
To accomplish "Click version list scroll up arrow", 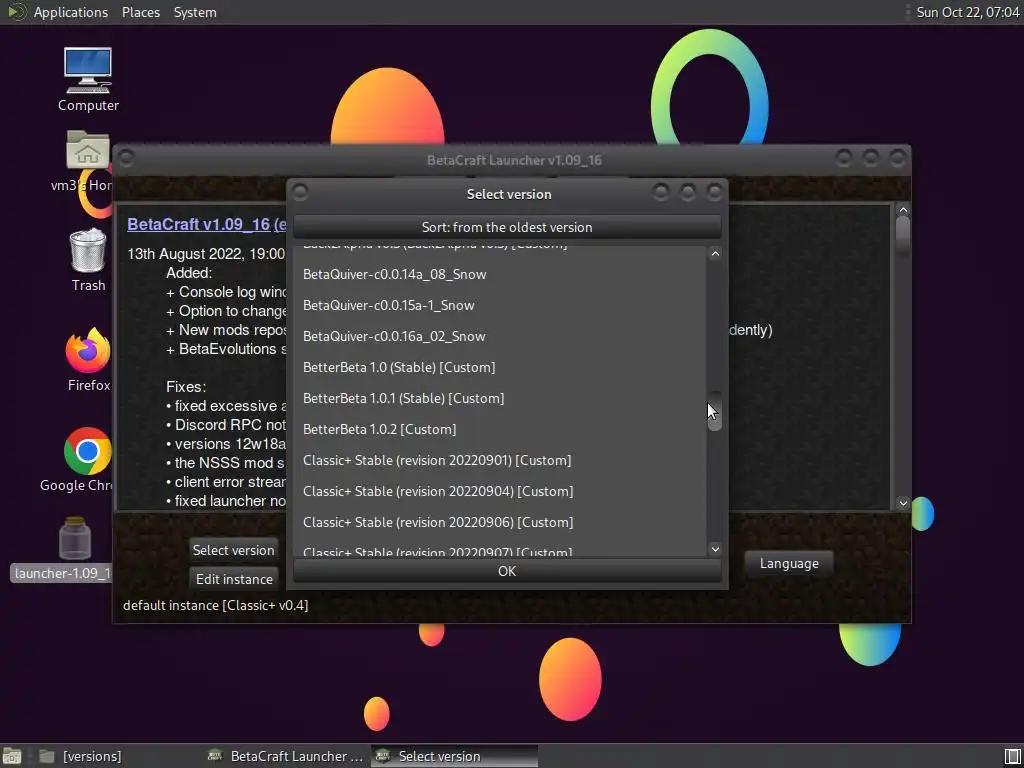I will tap(714, 253).
